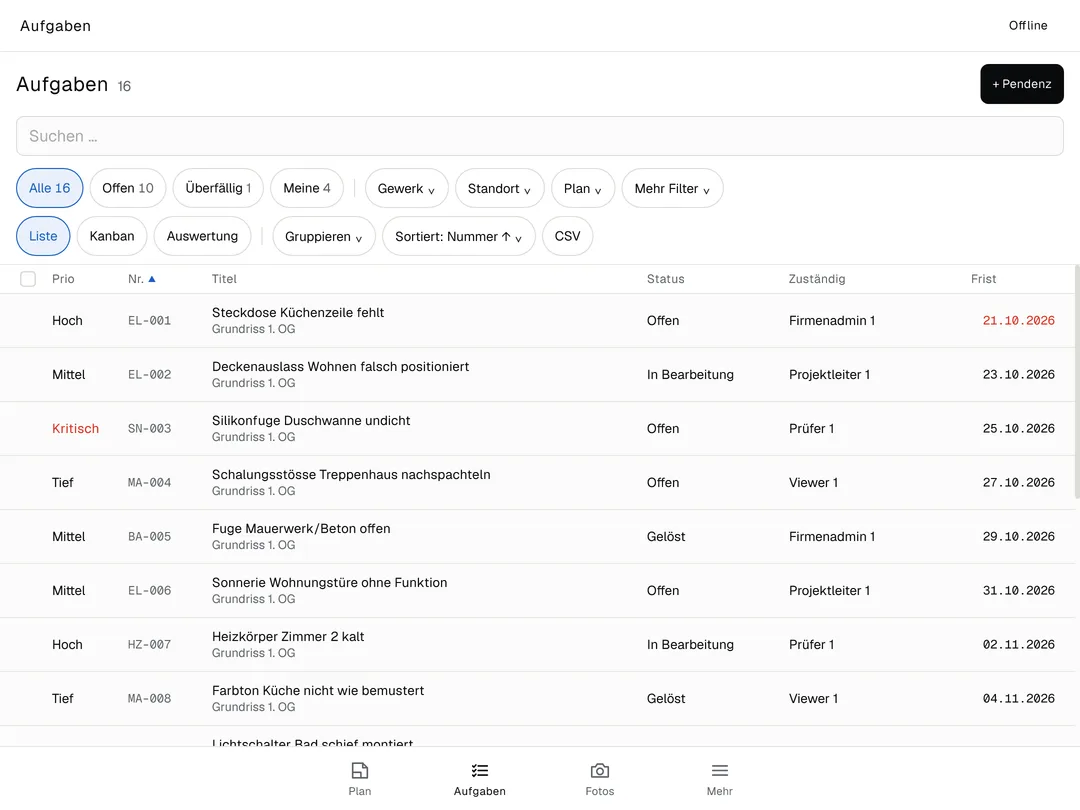Sort by the Titel column header
The width and height of the screenshot is (1080, 810).
click(x=224, y=279)
